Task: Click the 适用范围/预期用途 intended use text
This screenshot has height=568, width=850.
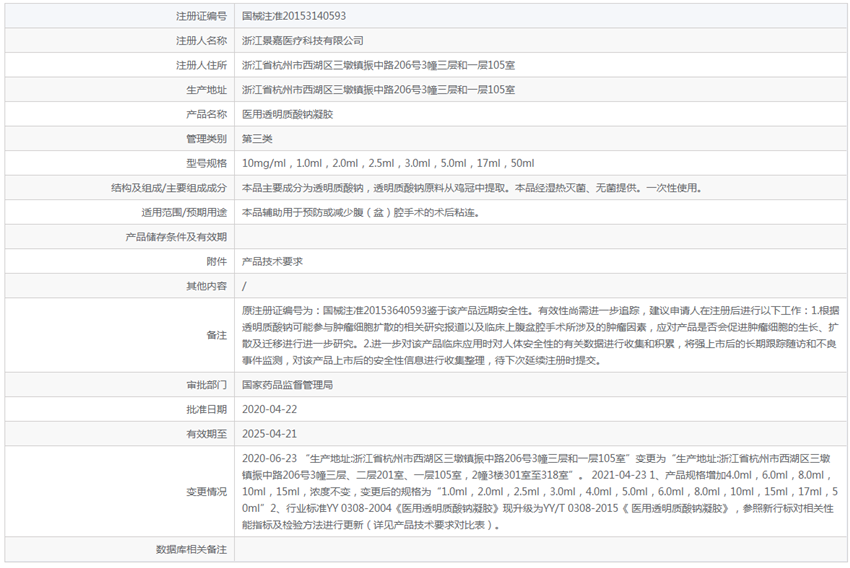Action: pyautogui.click(x=360, y=212)
